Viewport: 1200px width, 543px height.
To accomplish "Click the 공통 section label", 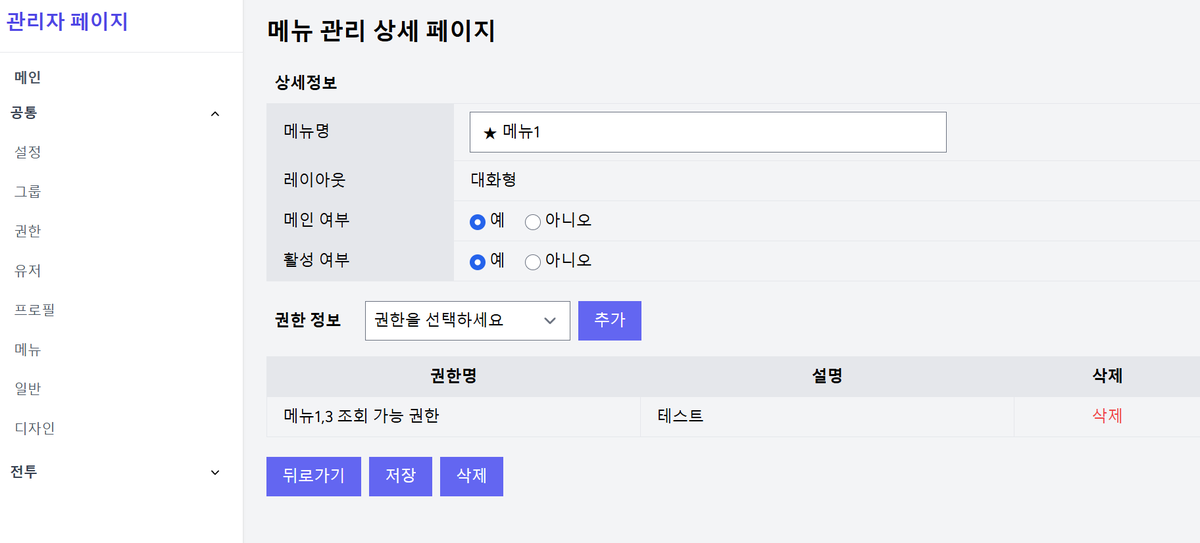I will pyautogui.click(x=24, y=113).
